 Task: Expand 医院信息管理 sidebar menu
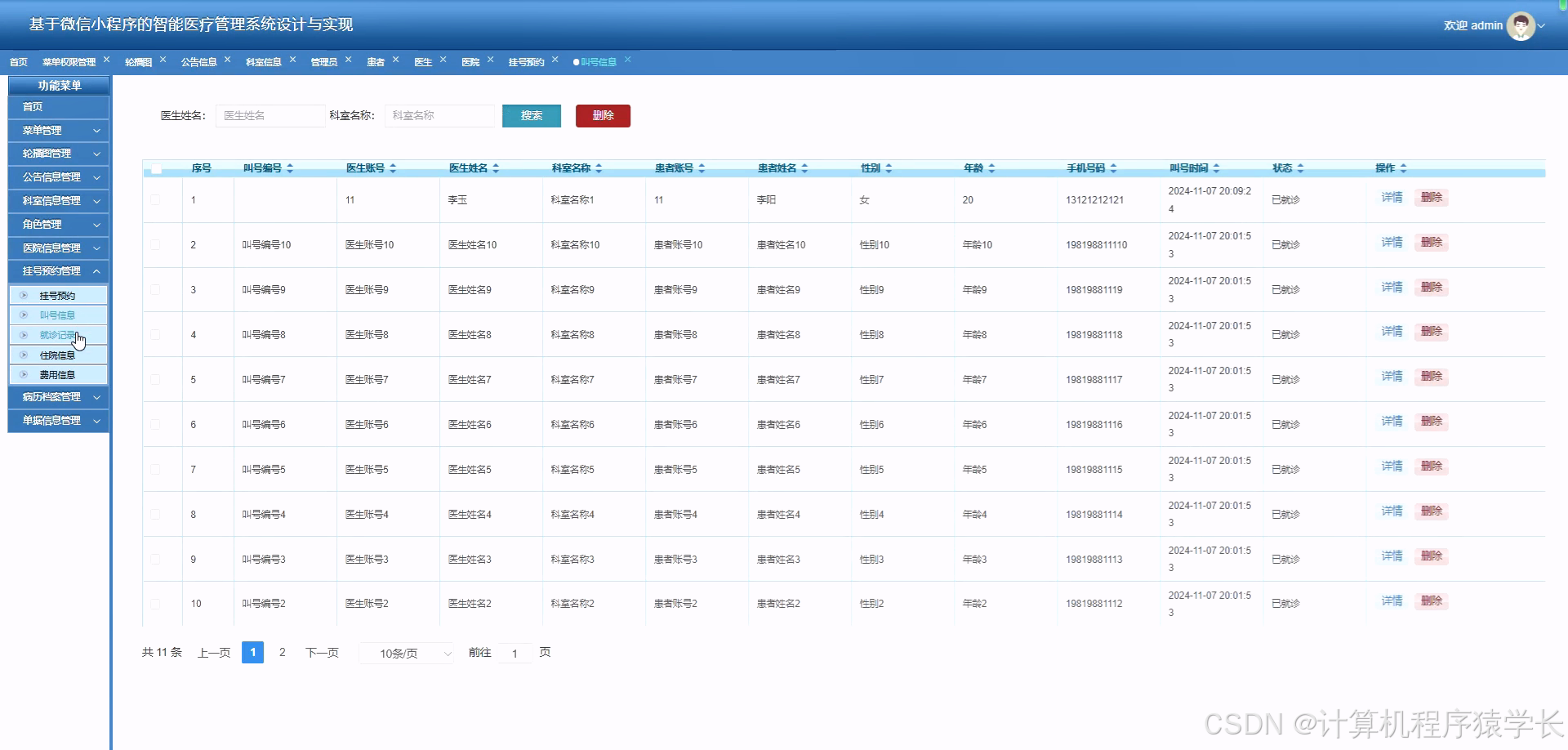(x=58, y=248)
